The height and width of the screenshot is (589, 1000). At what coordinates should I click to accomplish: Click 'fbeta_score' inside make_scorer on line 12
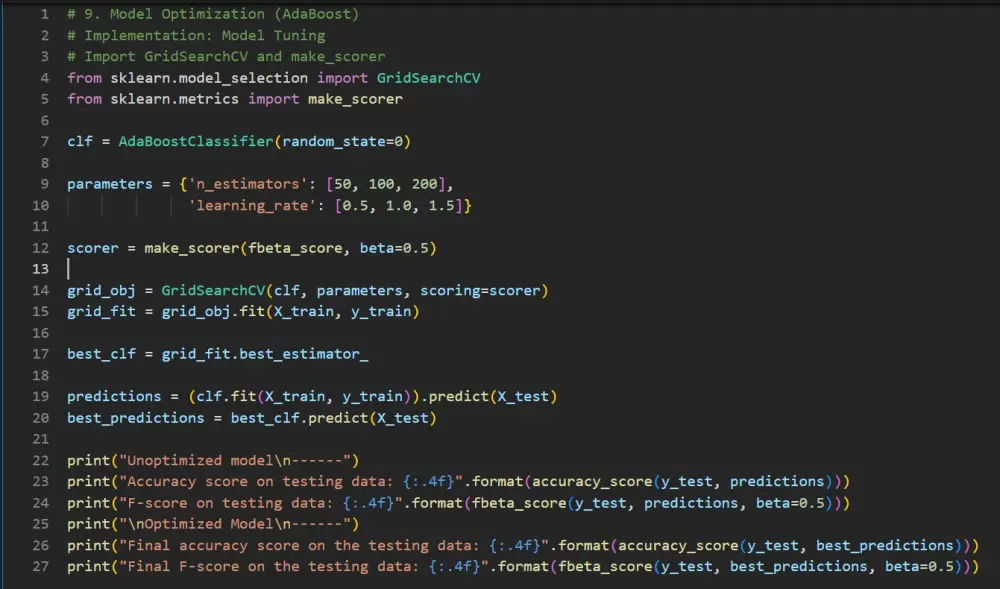click(295, 248)
